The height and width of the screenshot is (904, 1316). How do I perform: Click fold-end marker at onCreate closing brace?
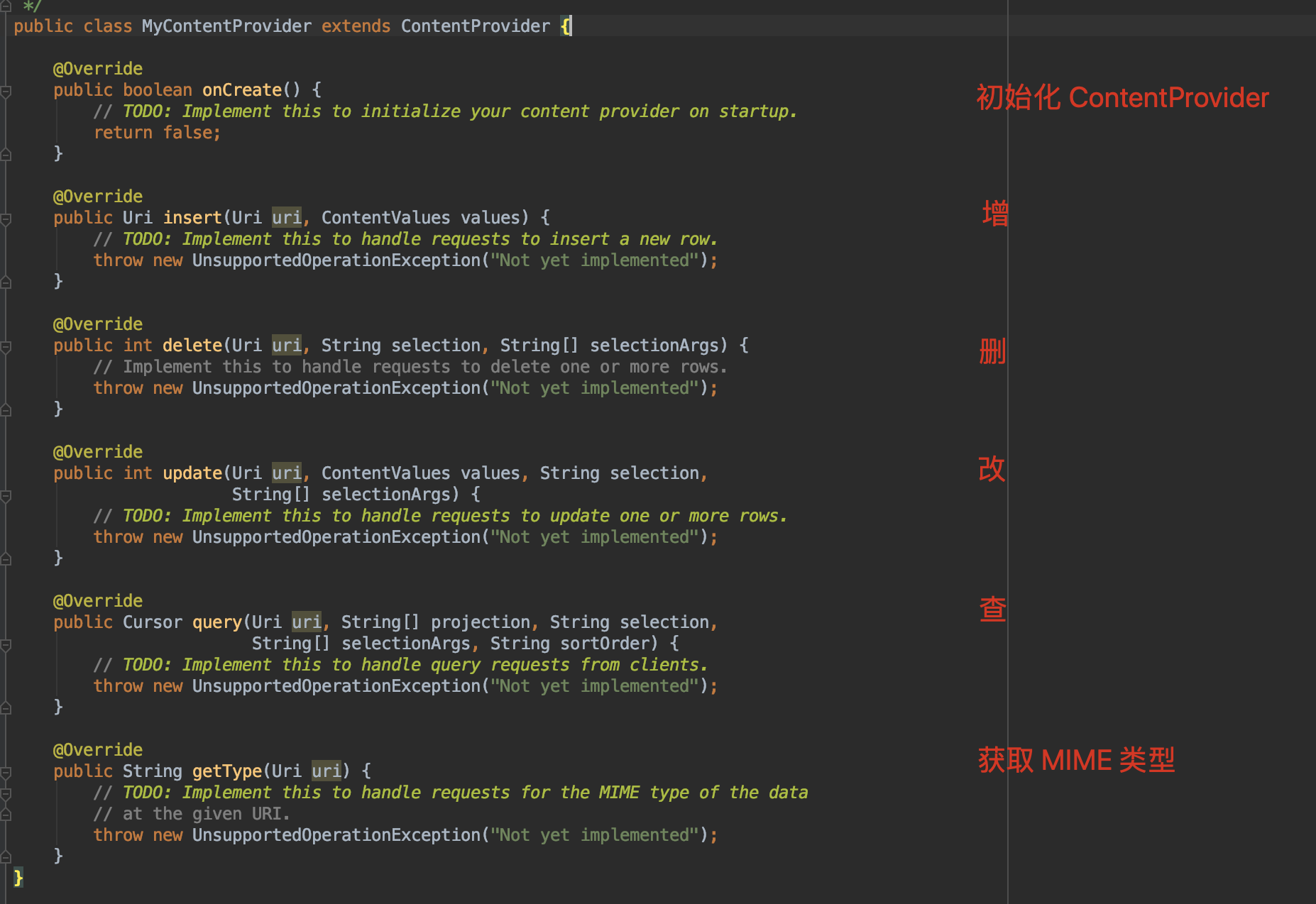click(x=6, y=155)
